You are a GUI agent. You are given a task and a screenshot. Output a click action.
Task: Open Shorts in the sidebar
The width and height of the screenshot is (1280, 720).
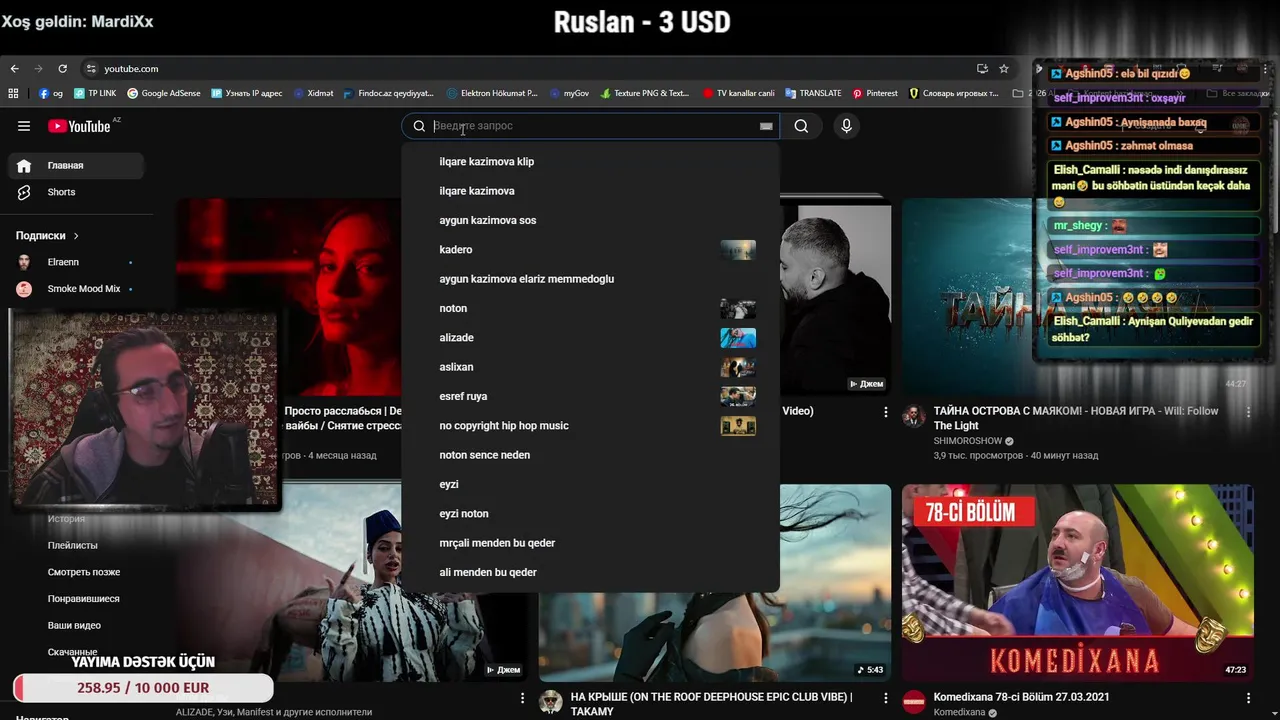pos(75,192)
